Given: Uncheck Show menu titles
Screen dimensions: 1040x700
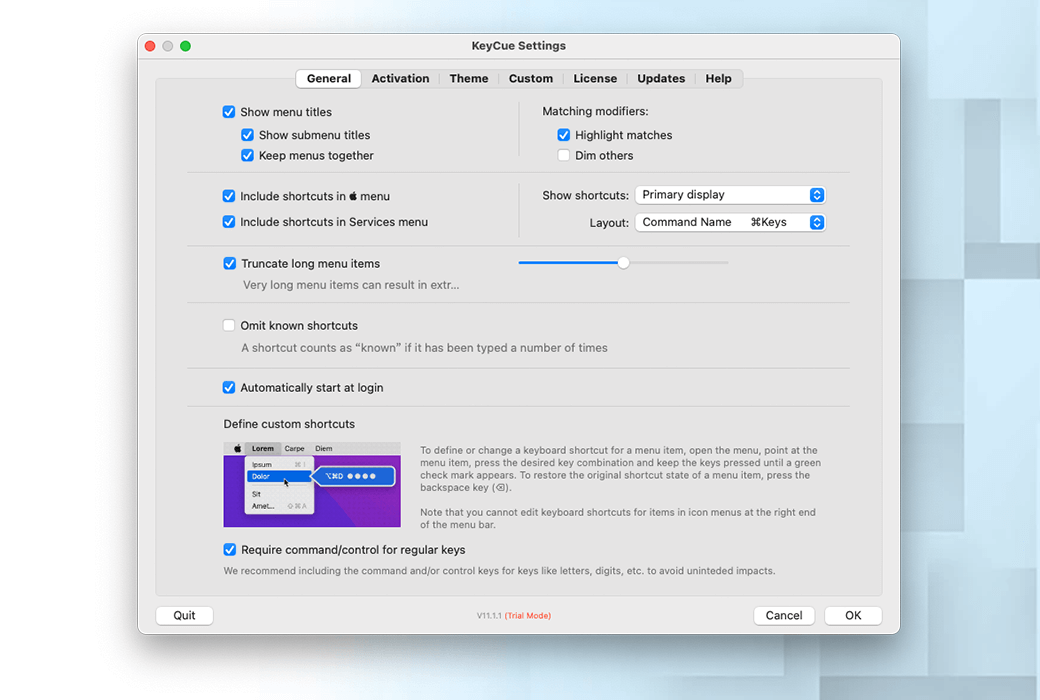Looking at the screenshot, I should point(228,112).
